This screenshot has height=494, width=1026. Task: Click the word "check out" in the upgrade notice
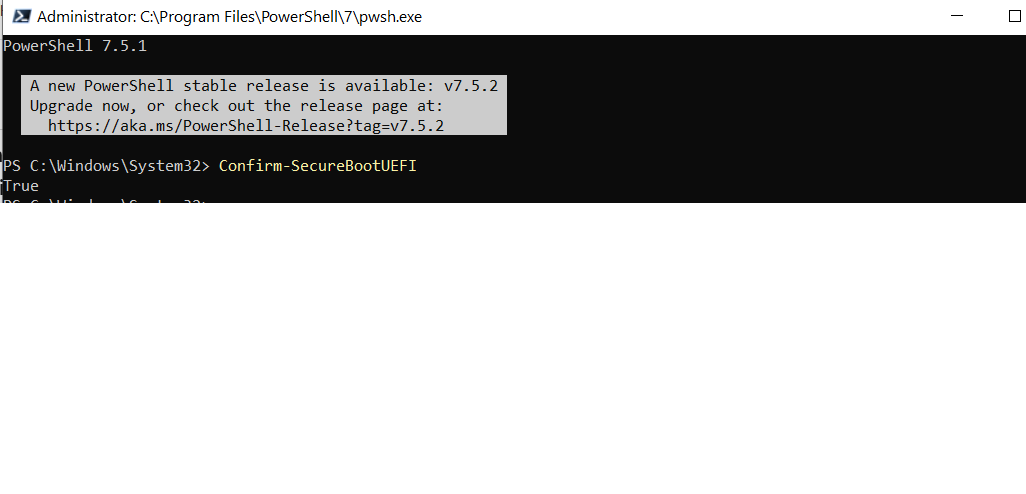pyautogui.click(x=215, y=106)
